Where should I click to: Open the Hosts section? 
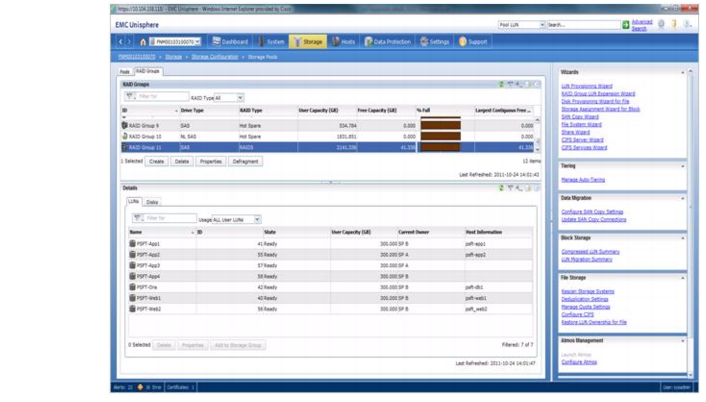pyautogui.click(x=344, y=42)
